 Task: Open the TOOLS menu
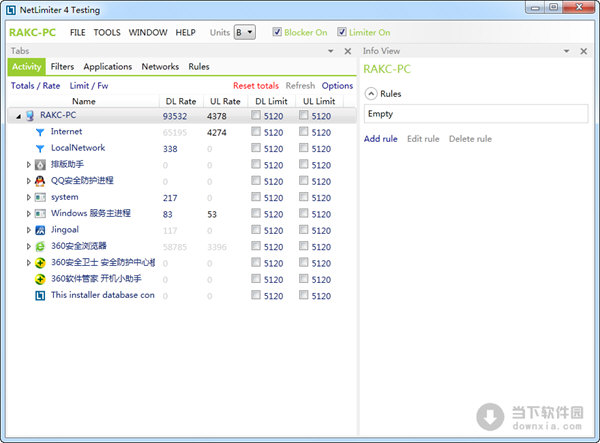[107, 33]
